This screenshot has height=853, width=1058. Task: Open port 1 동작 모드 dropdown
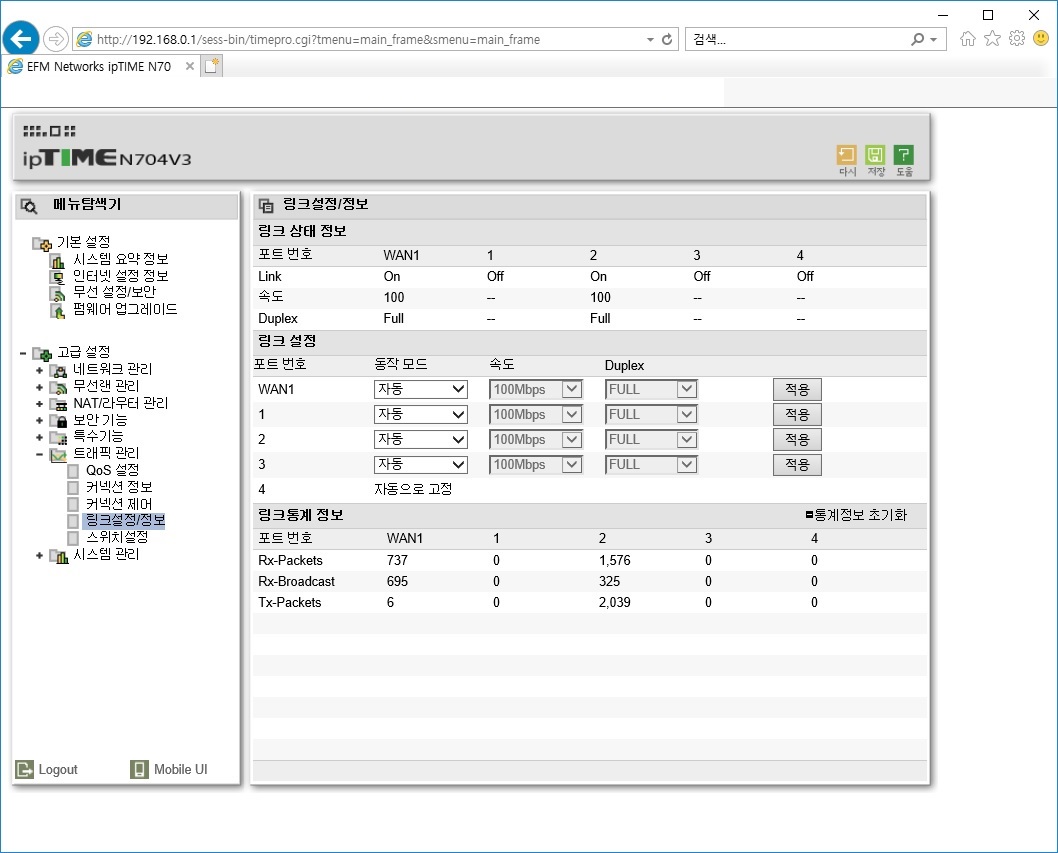(x=420, y=414)
